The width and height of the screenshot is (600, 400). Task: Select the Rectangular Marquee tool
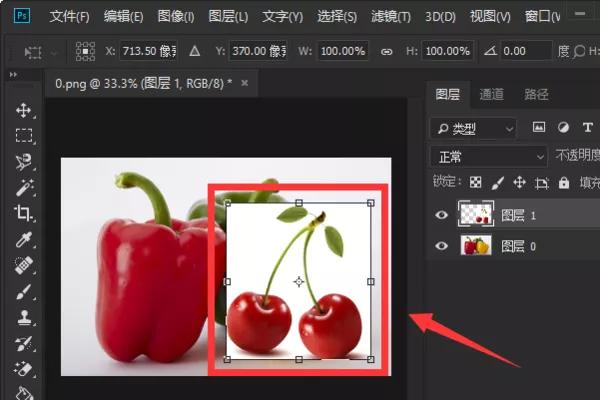point(24,136)
